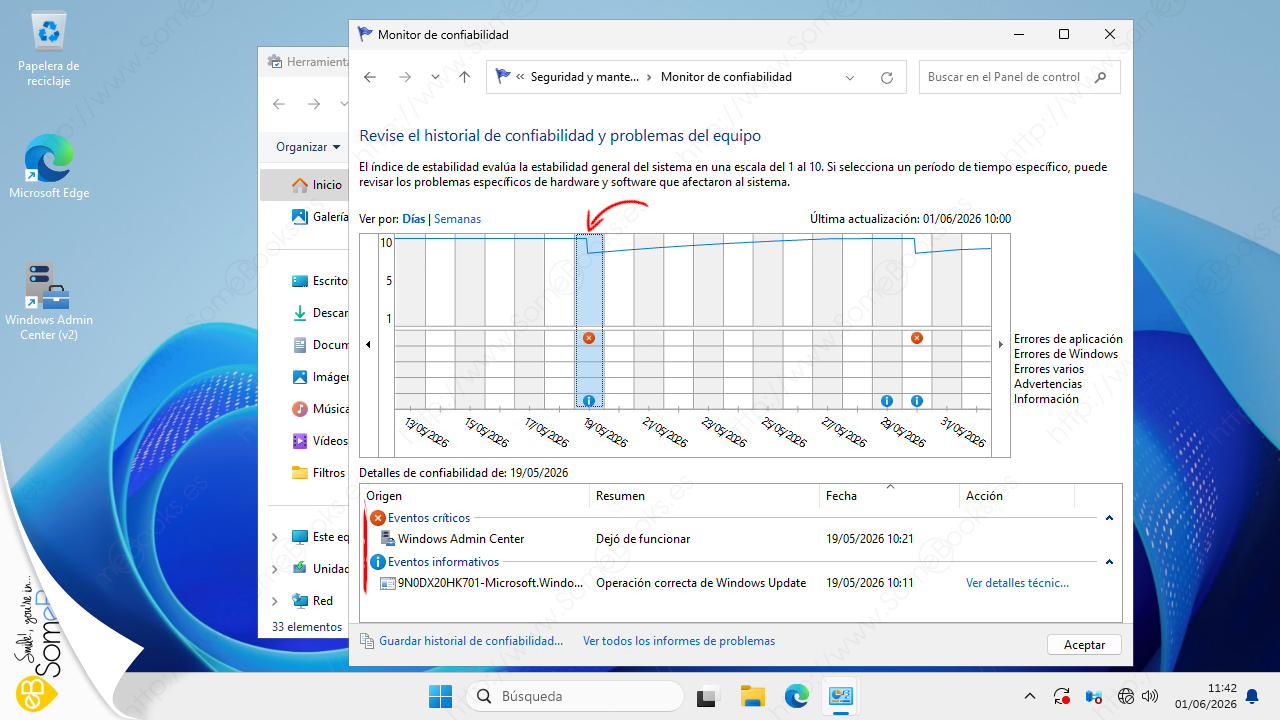The width and height of the screenshot is (1280, 720).
Task: Switch chart view to Semanas
Action: [457, 219]
